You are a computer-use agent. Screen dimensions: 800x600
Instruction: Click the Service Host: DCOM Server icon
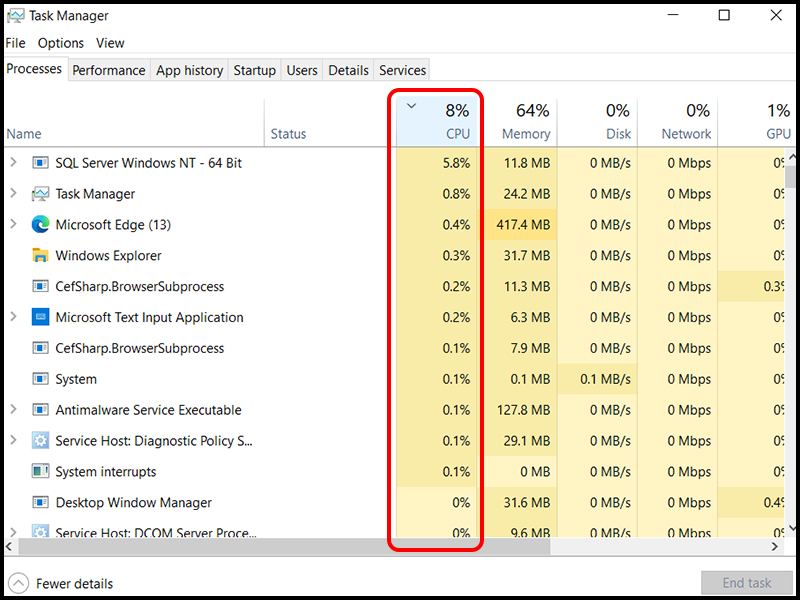coord(41,533)
